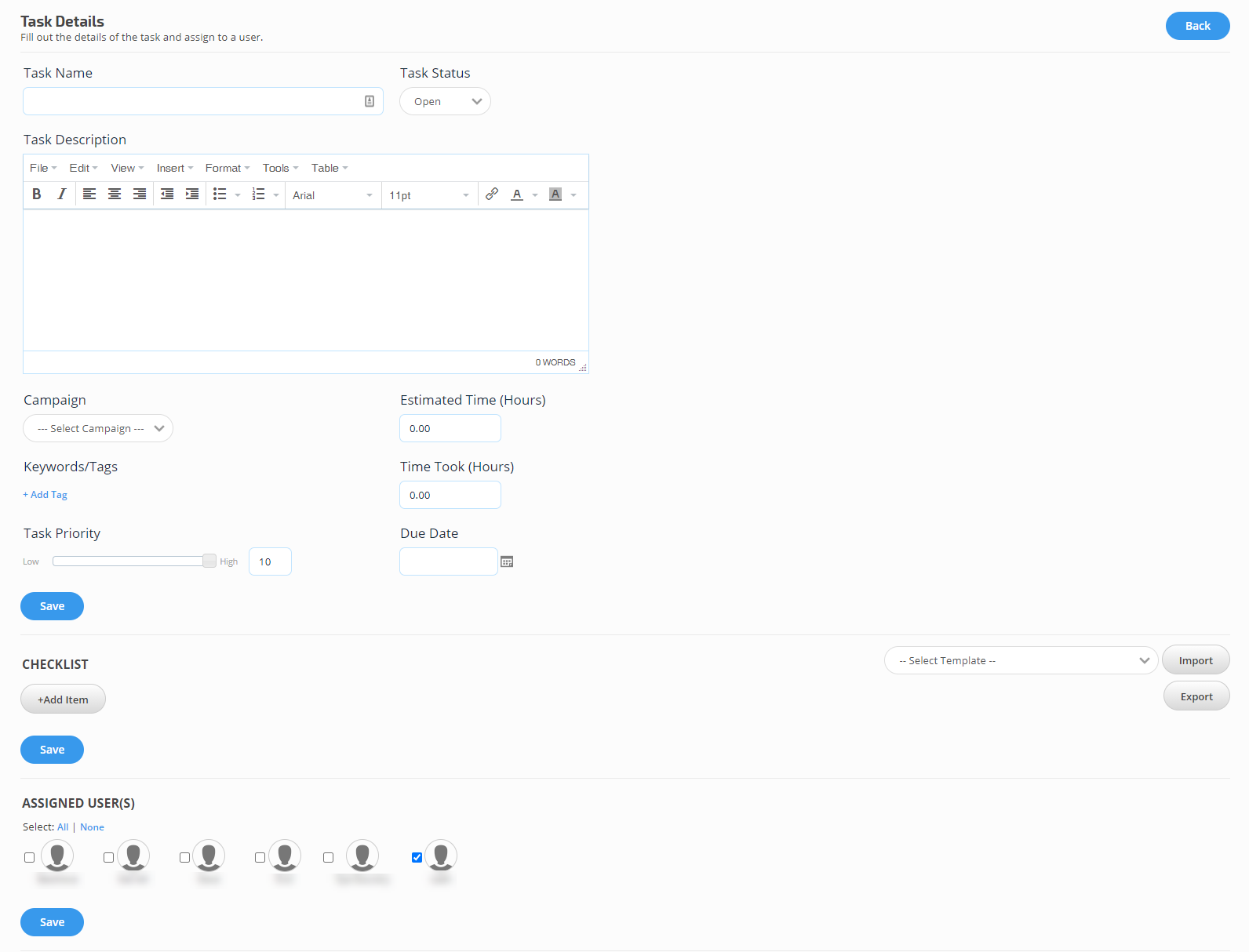Click inside the Task Description text area
Image resolution: width=1249 pixels, height=952 pixels.
tap(306, 280)
